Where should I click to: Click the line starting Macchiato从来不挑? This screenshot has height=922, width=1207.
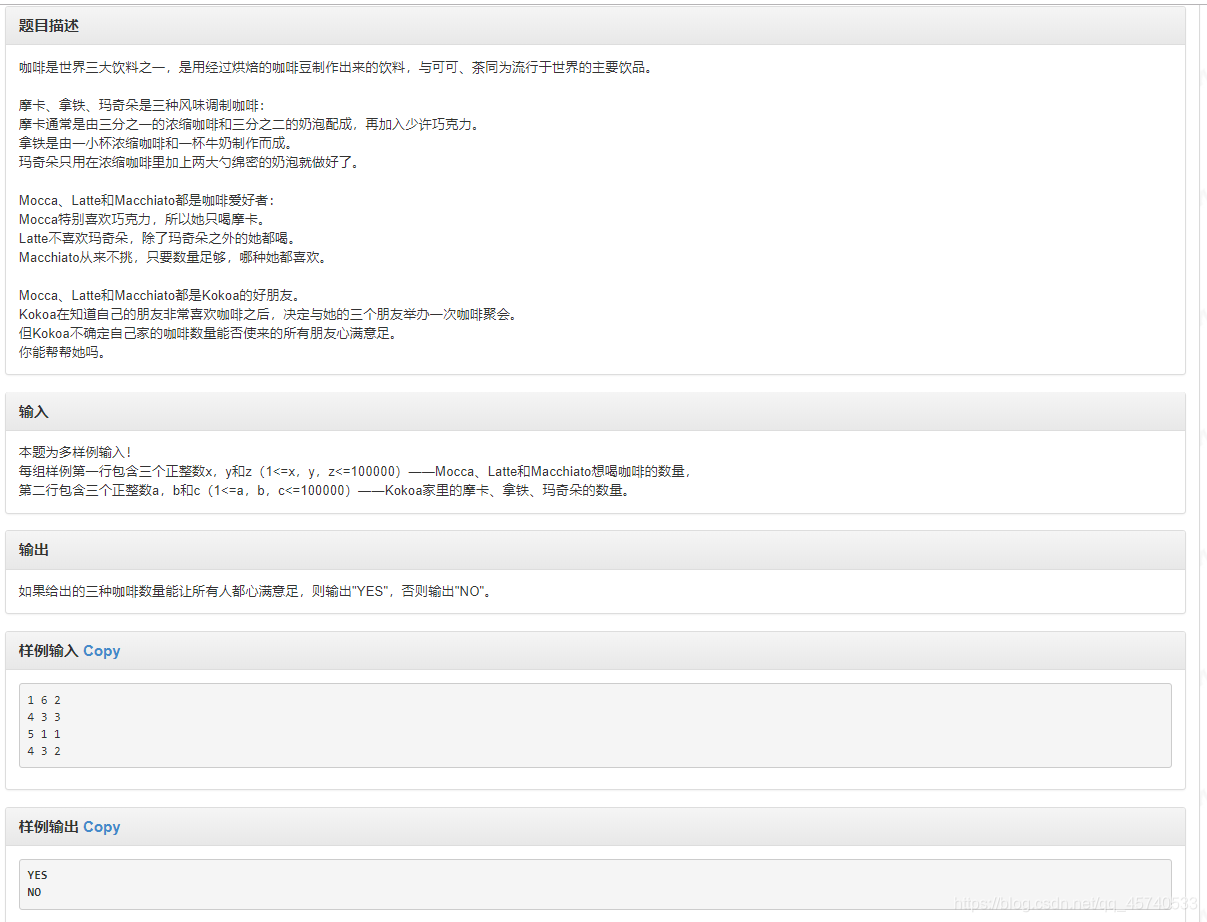click(x=173, y=258)
